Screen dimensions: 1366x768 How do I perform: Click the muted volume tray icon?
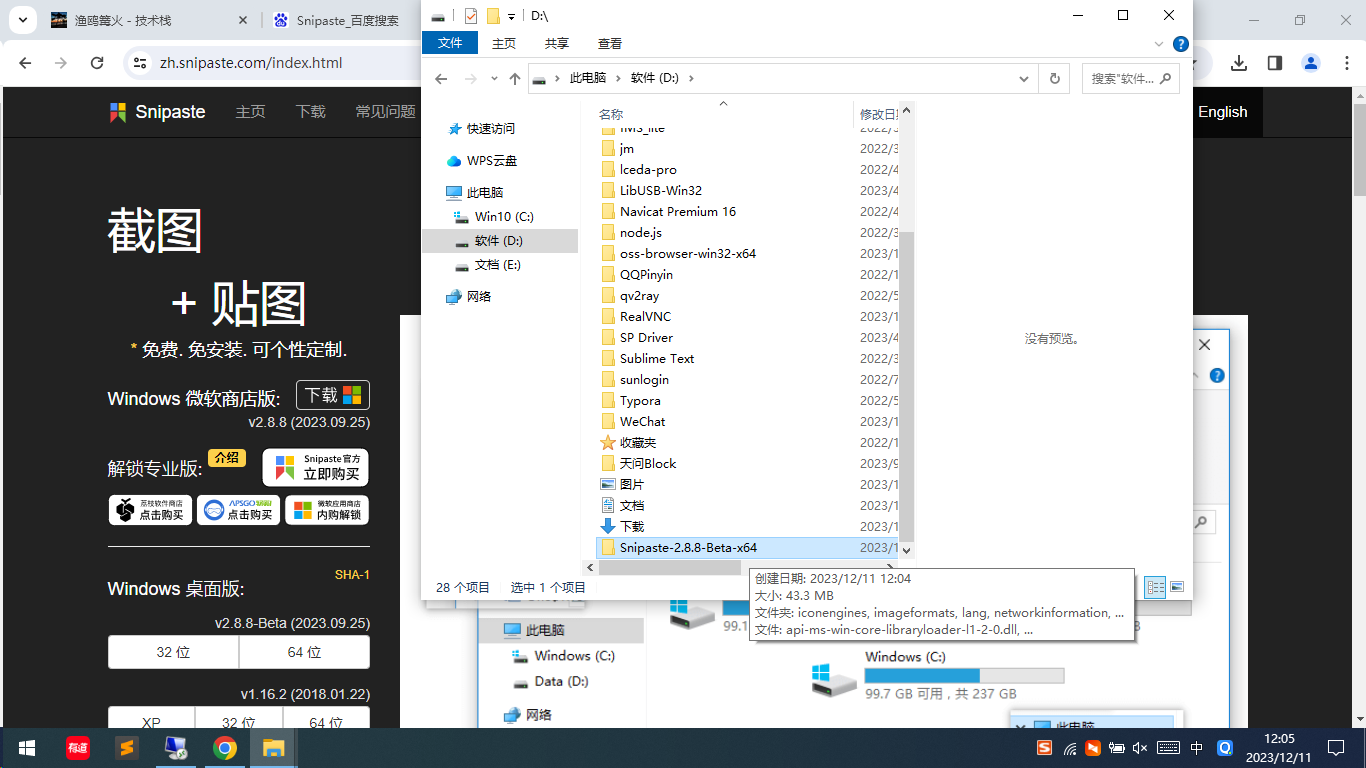click(1140, 747)
